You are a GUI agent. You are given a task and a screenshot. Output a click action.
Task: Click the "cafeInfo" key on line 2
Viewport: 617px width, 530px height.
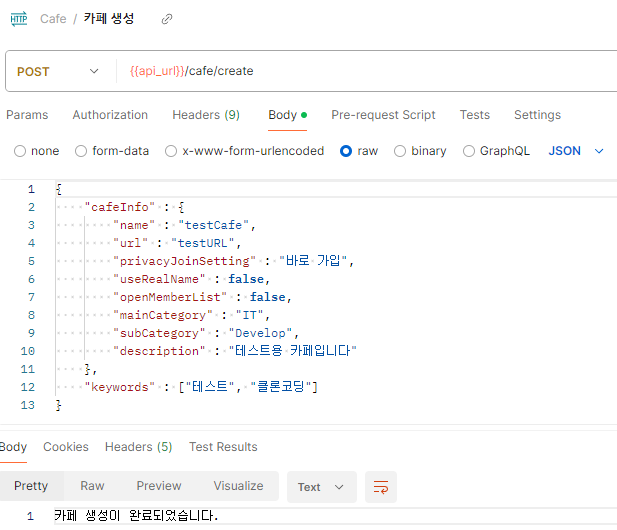[x=120, y=207]
